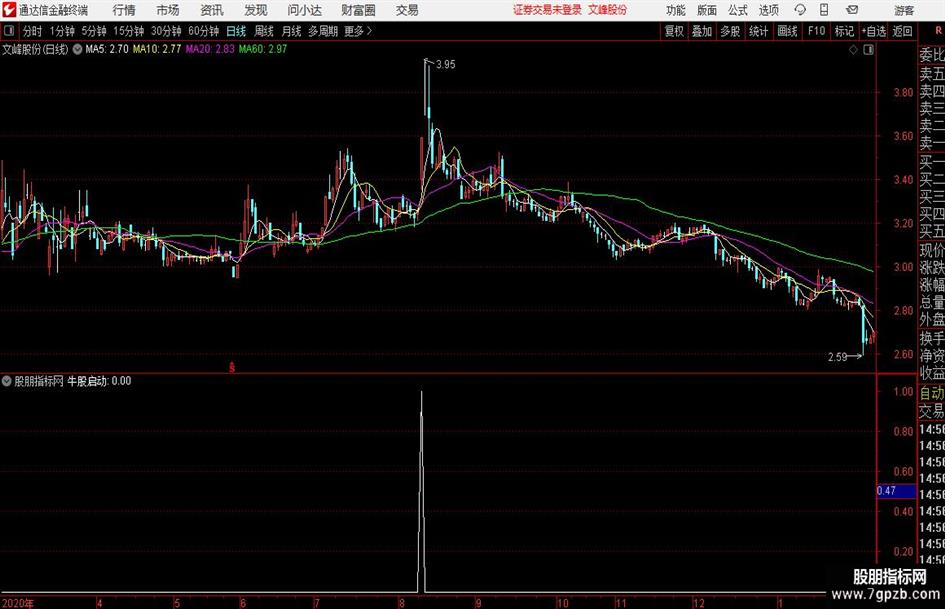Click the 游客 guest account label

(x=903, y=10)
